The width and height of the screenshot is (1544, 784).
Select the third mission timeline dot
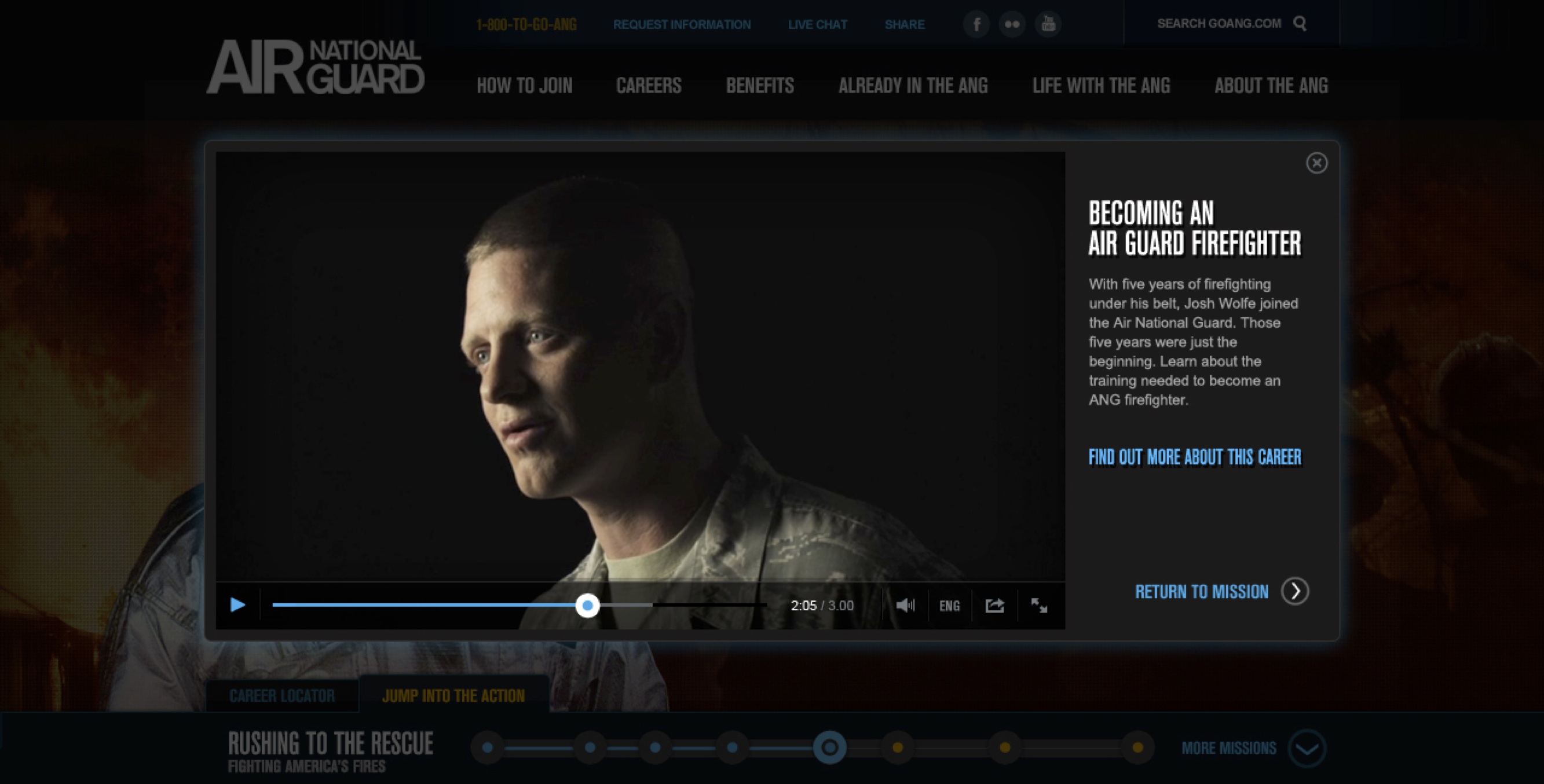(x=655, y=748)
